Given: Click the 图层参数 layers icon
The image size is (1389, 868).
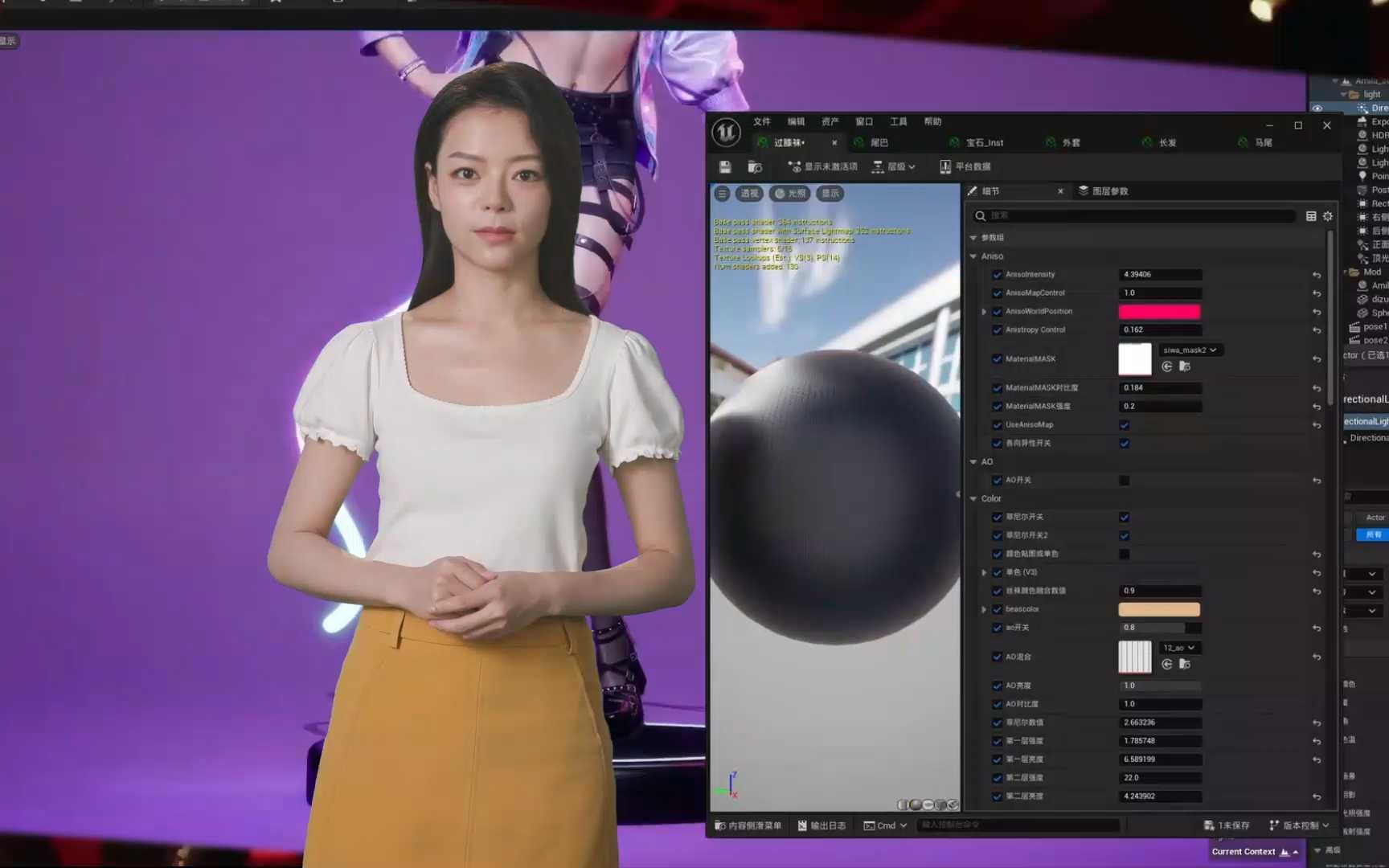Looking at the screenshot, I should click(1083, 191).
